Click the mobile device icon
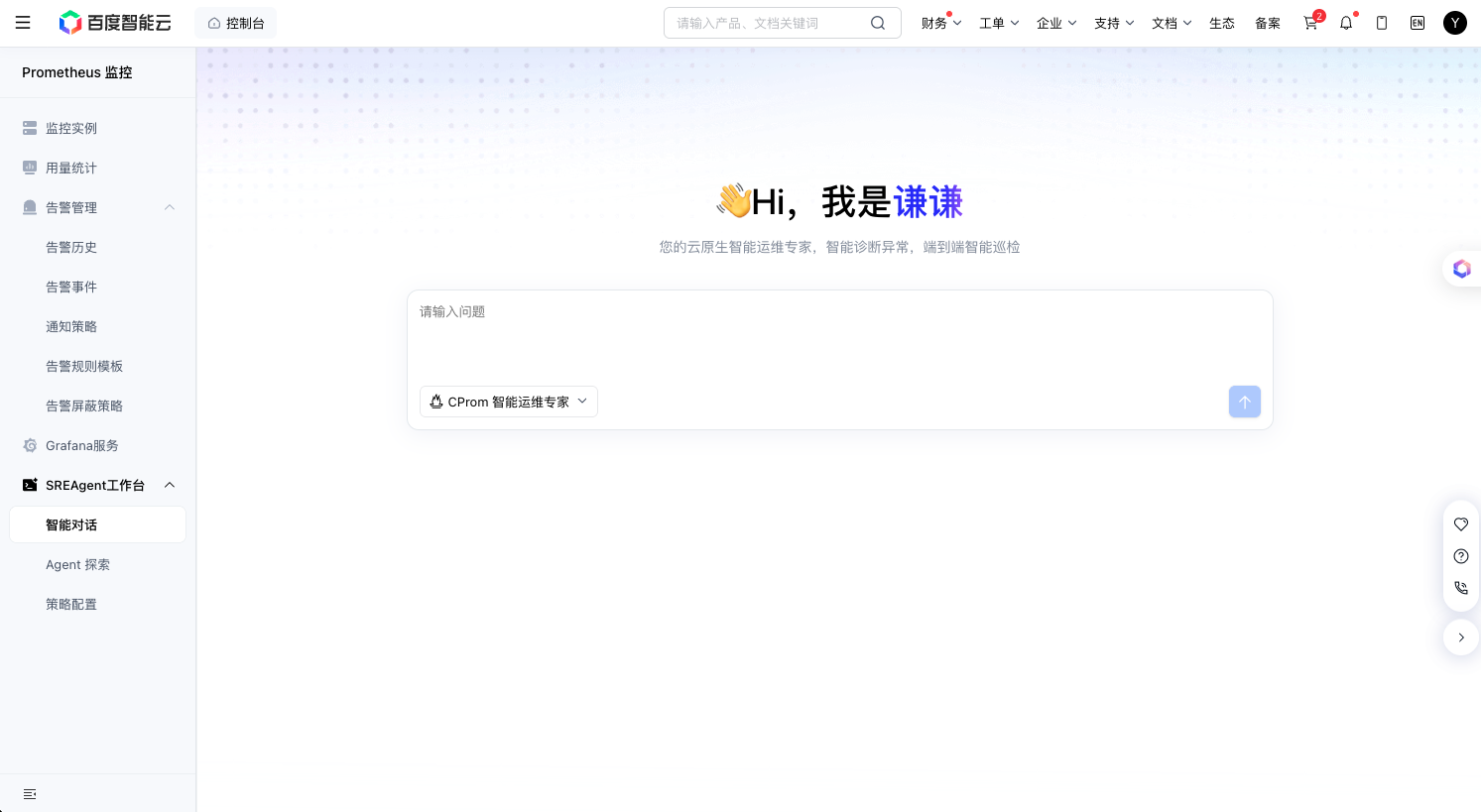 click(x=1382, y=23)
